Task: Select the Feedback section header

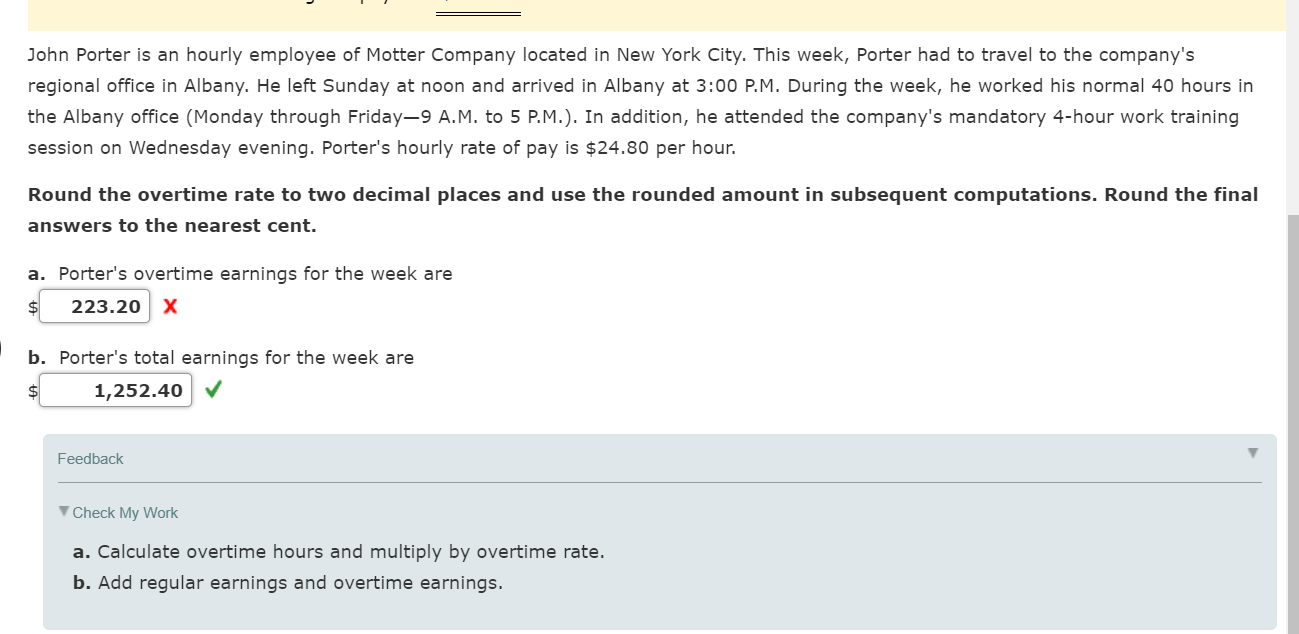Action: click(90, 458)
